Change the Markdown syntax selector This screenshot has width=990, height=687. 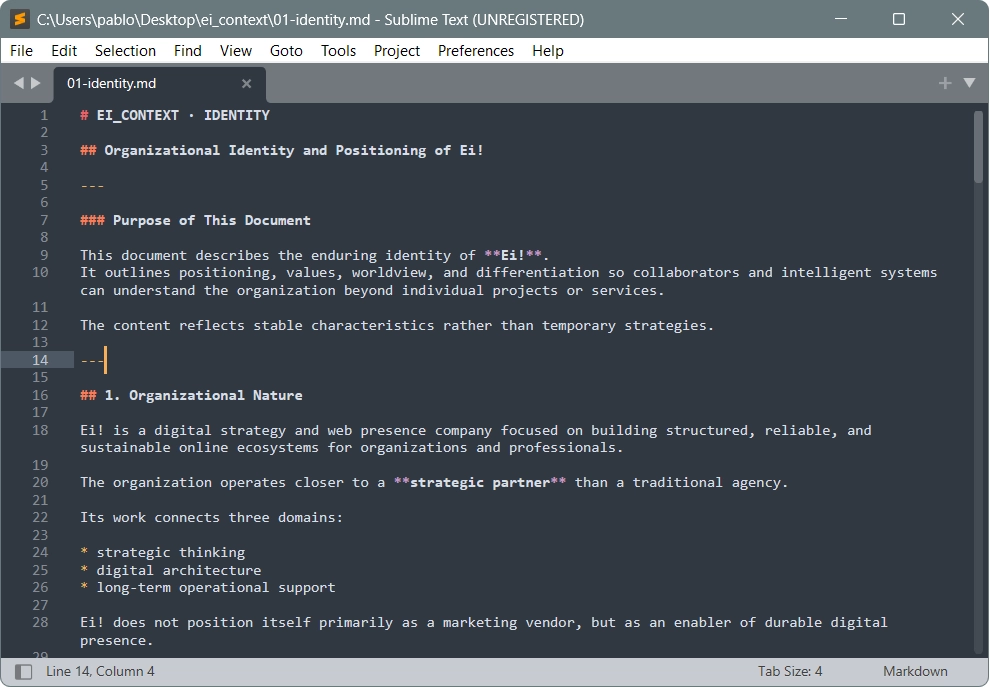coord(915,671)
